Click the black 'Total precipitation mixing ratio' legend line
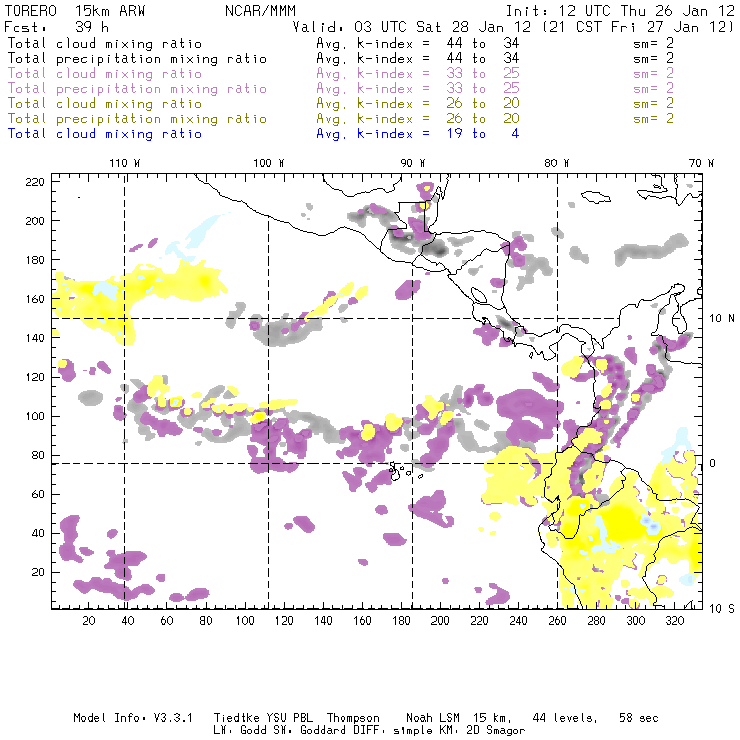Image resolution: width=740 pixels, height=740 pixels. pos(137,59)
